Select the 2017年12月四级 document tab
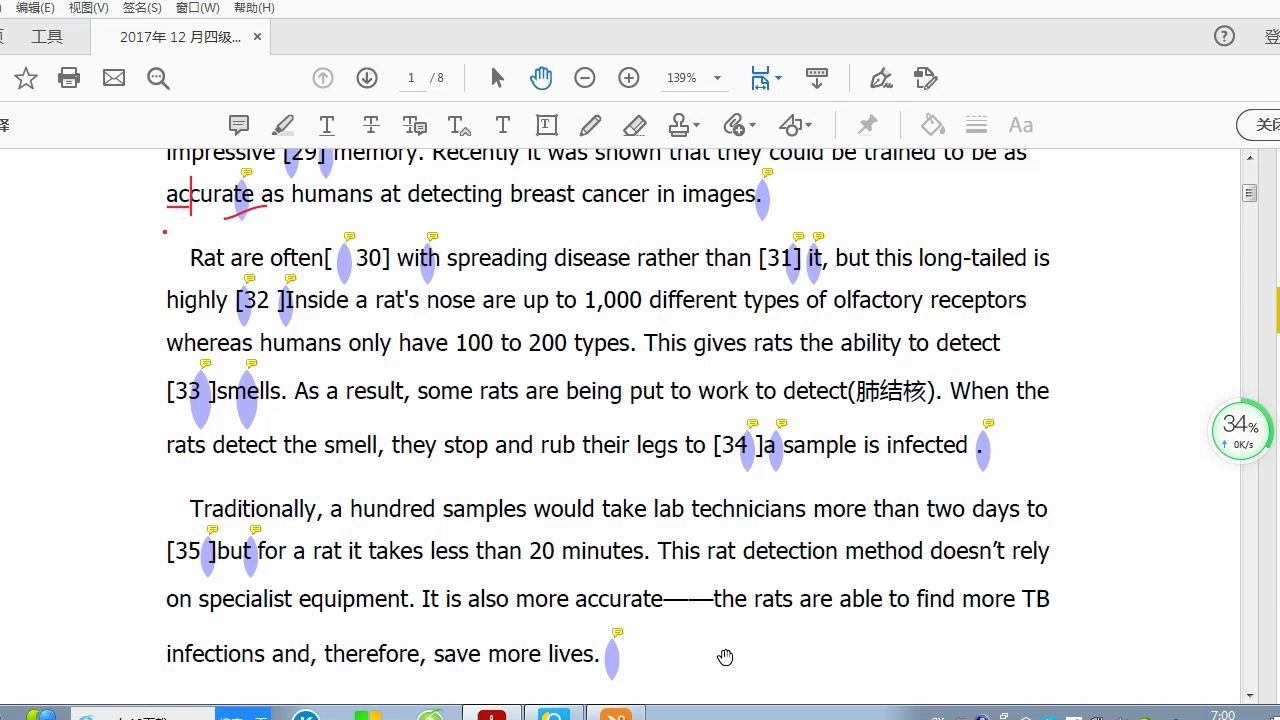This screenshot has width=1280, height=720. coord(180,37)
